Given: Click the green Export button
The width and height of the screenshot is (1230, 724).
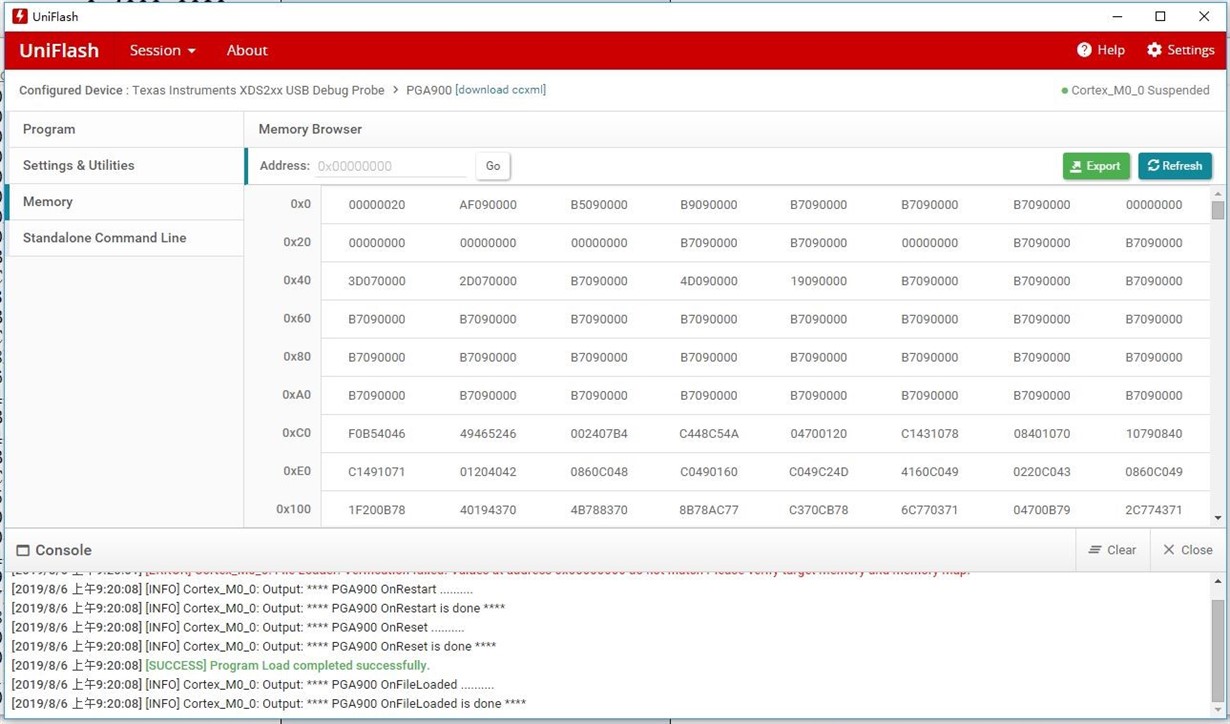Looking at the screenshot, I should point(1096,166).
